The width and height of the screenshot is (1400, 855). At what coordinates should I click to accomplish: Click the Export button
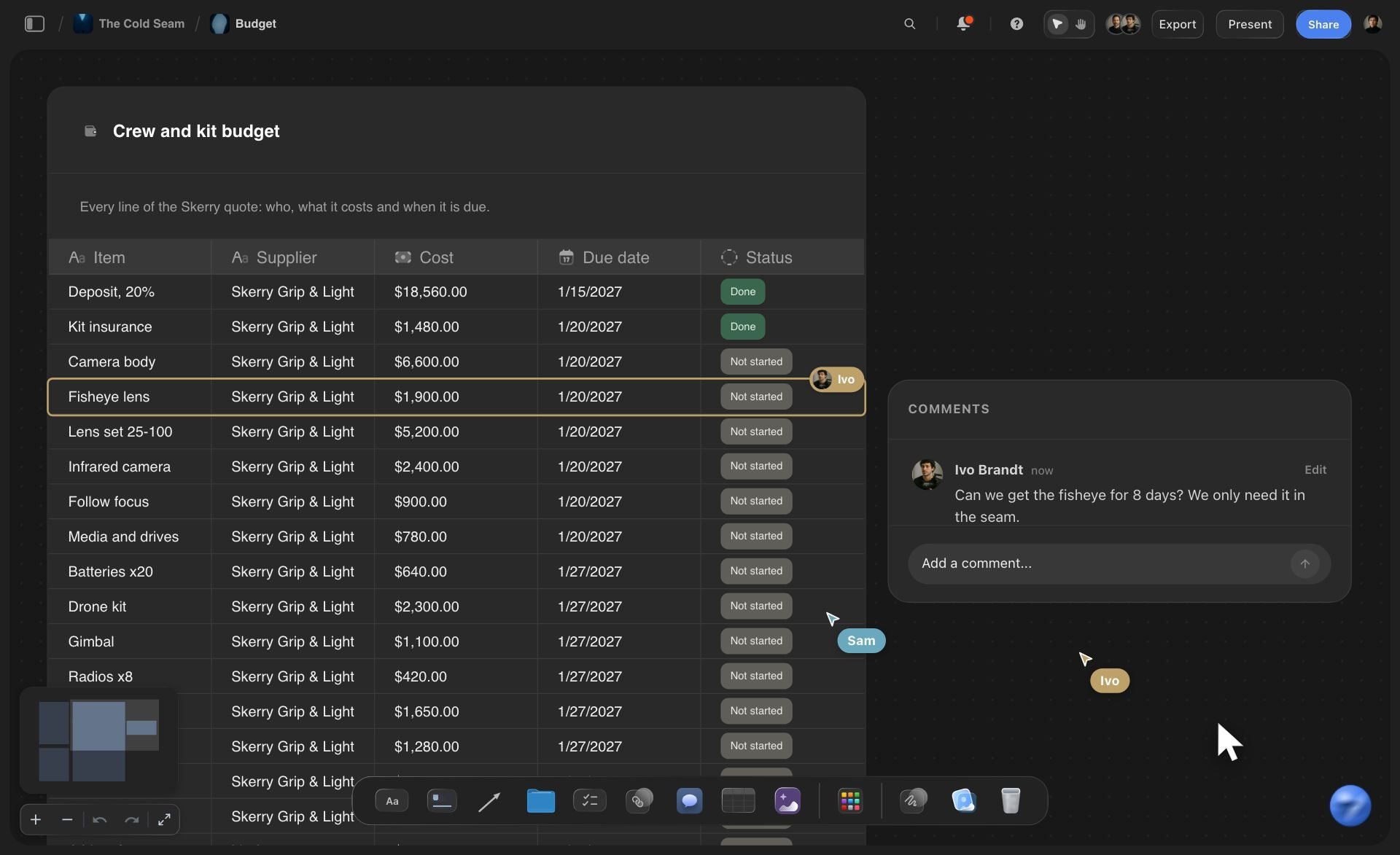(x=1177, y=24)
